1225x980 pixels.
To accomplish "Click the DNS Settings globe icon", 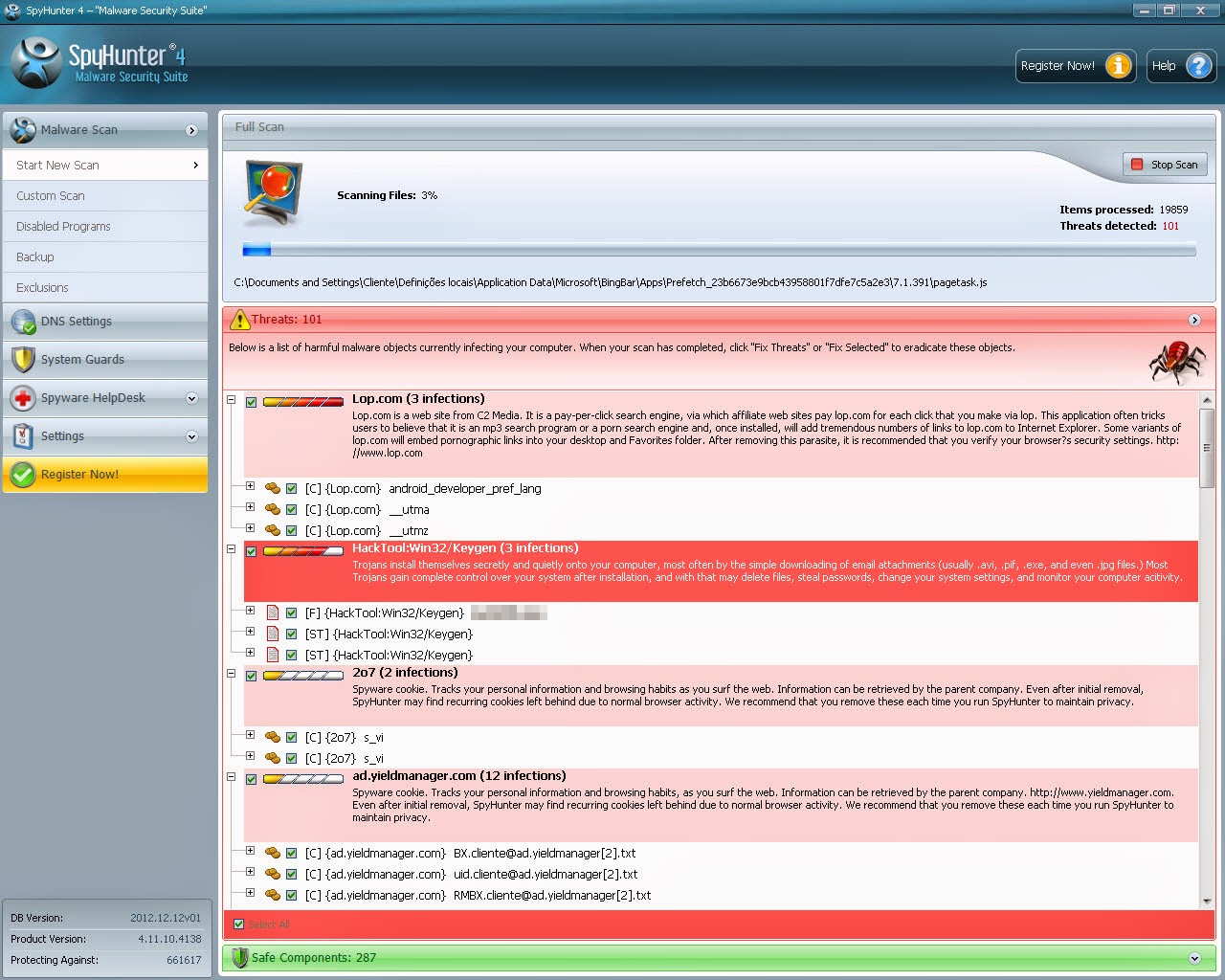I will (23, 321).
